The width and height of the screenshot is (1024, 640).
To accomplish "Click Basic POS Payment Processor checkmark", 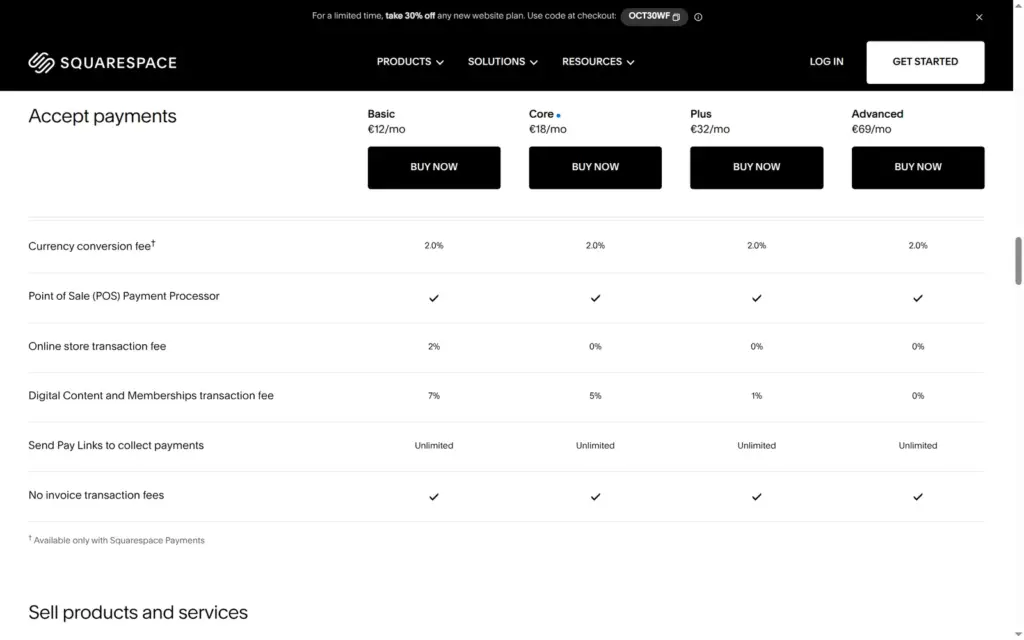I will coord(434,298).
